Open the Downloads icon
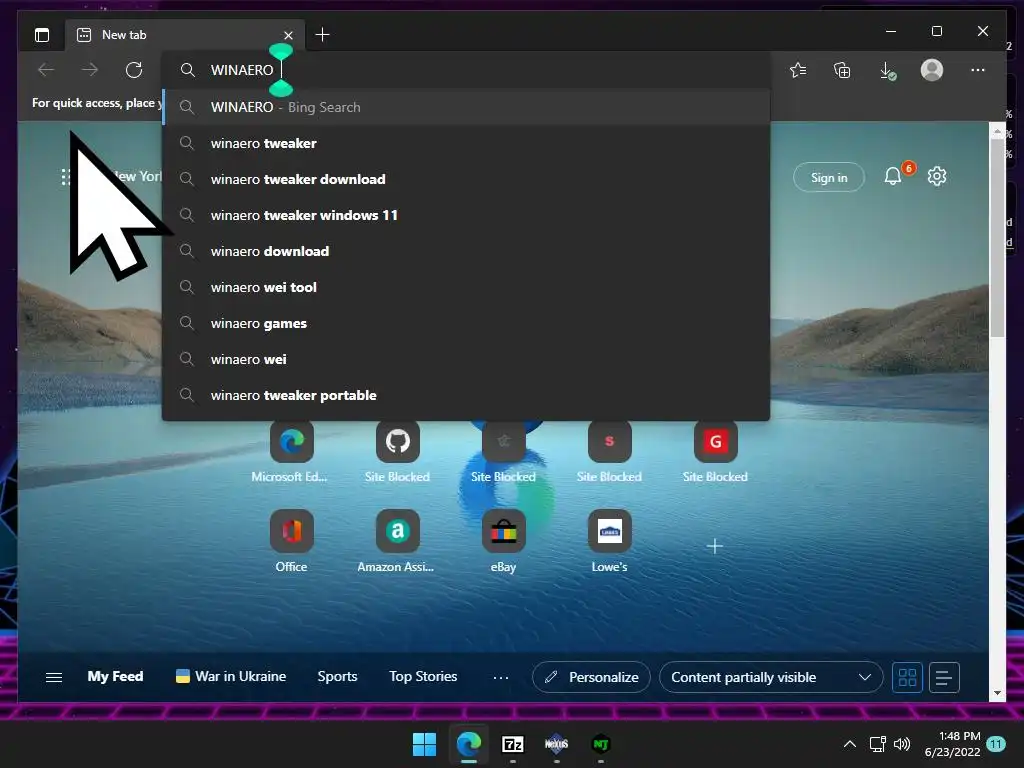Viewport: 1024px width, 768px height. point(888,70)
